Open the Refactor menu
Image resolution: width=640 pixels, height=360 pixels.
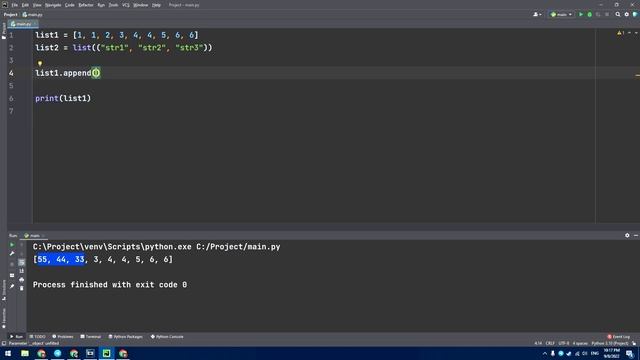(86, 5)
